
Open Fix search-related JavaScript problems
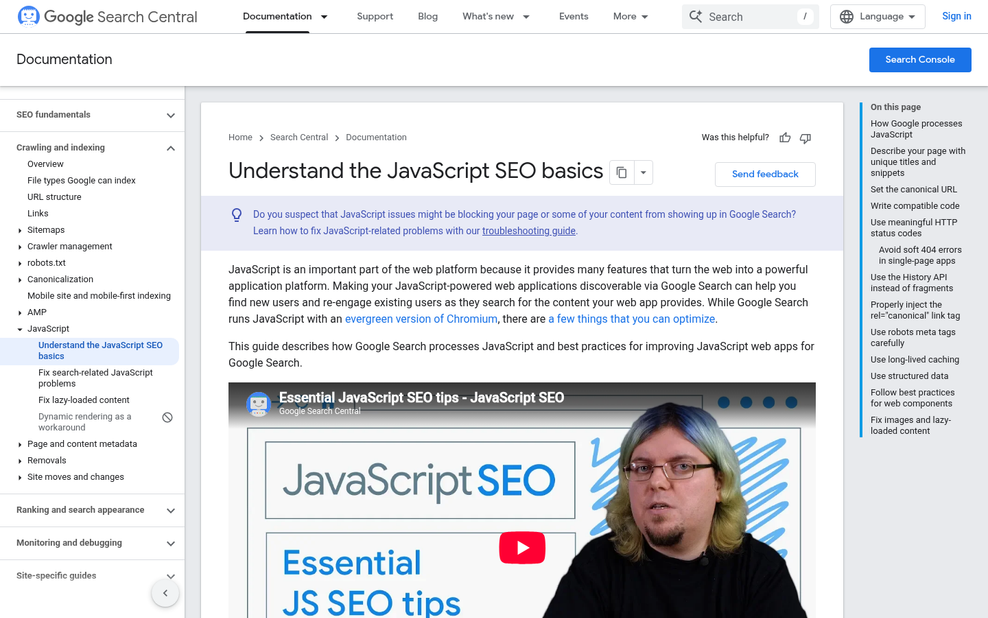pos(96,378)
